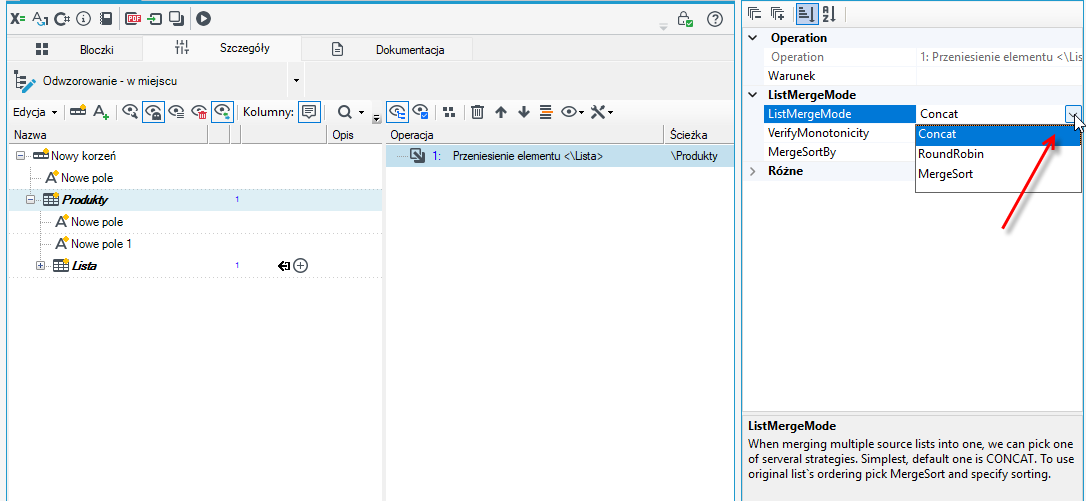Screen dimensions: 1086x501
Task: Toggle the eye with red trash icon
Action: [199, 112]
